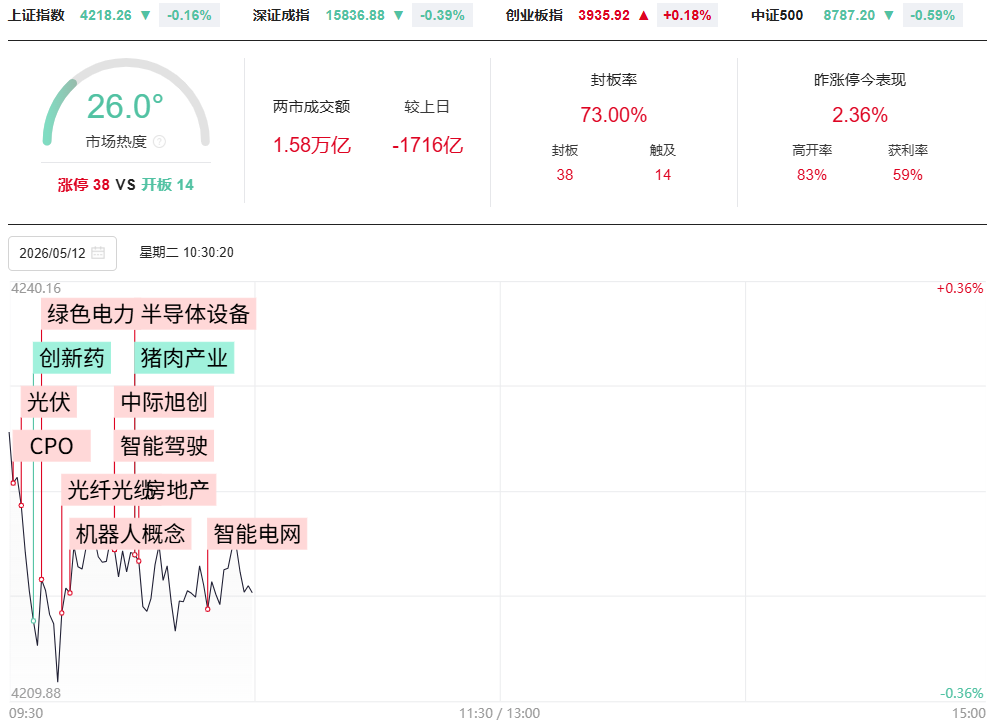Viewport: 999px width, 727px height.
Task: Click the up arrow beside 创业板指 3935.92
Action: tap(643, 15)
